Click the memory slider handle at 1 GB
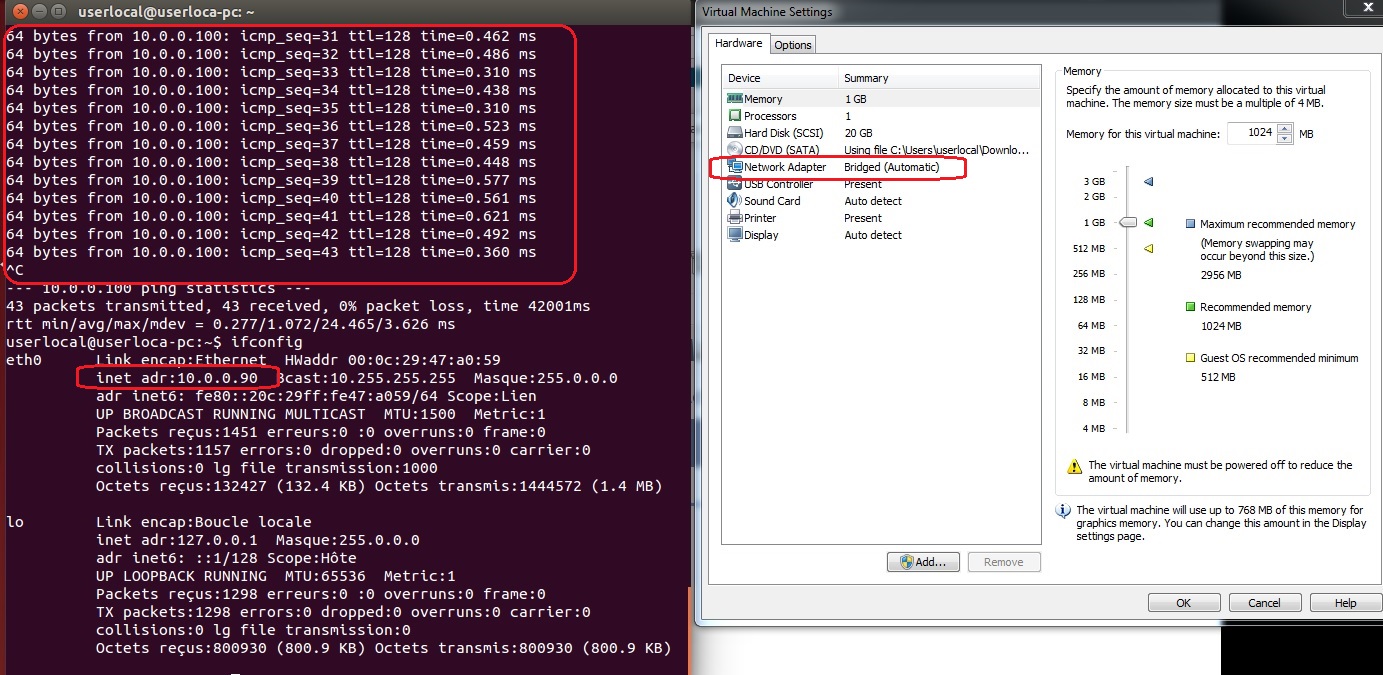 pos(1128,223)
